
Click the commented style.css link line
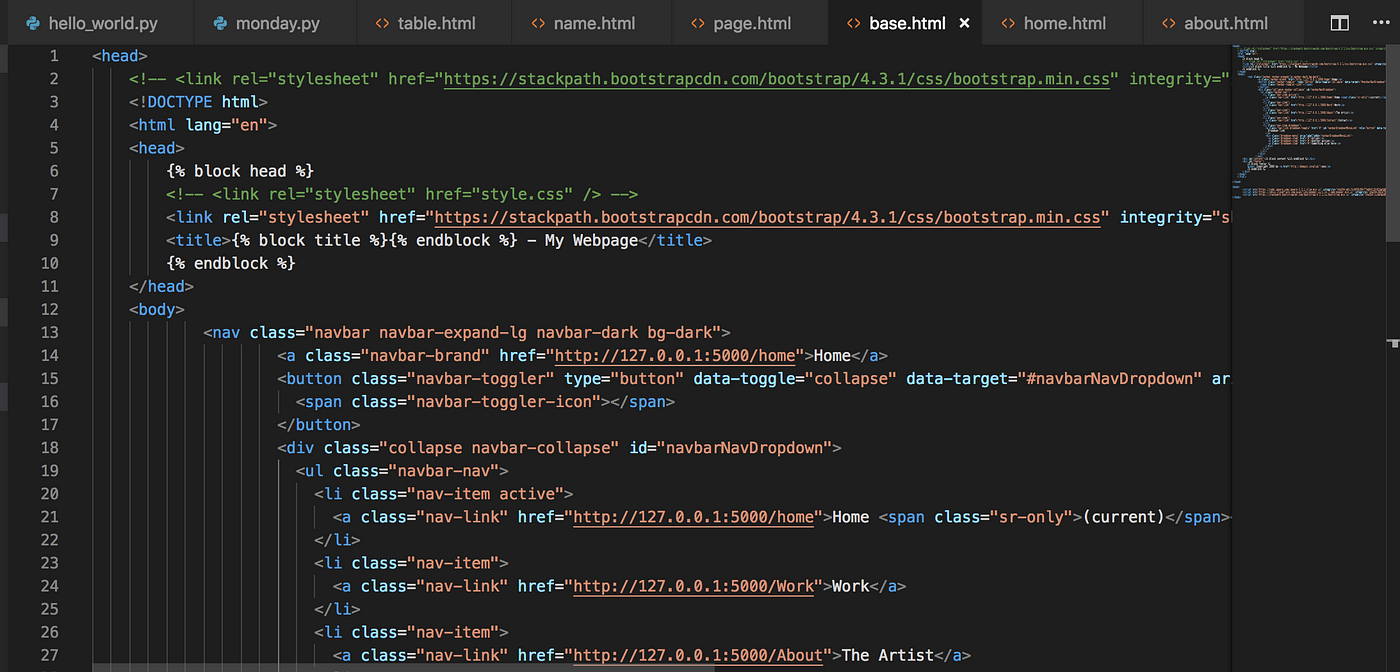click(402, 194)
